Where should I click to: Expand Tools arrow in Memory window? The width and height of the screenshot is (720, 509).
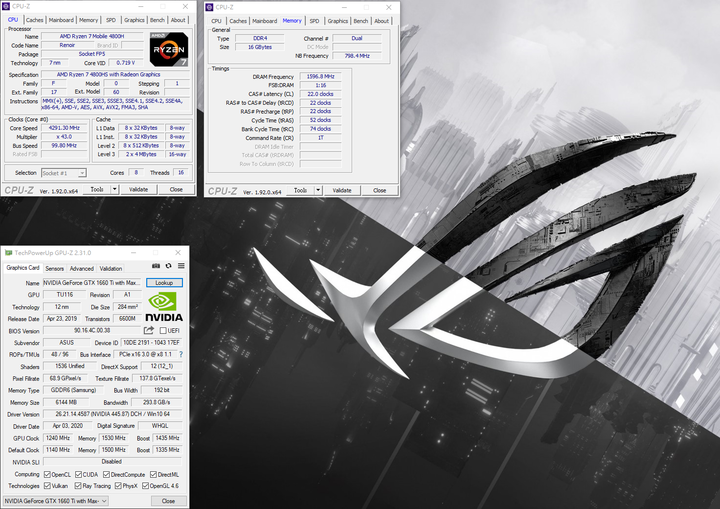(x=318, y=190)
